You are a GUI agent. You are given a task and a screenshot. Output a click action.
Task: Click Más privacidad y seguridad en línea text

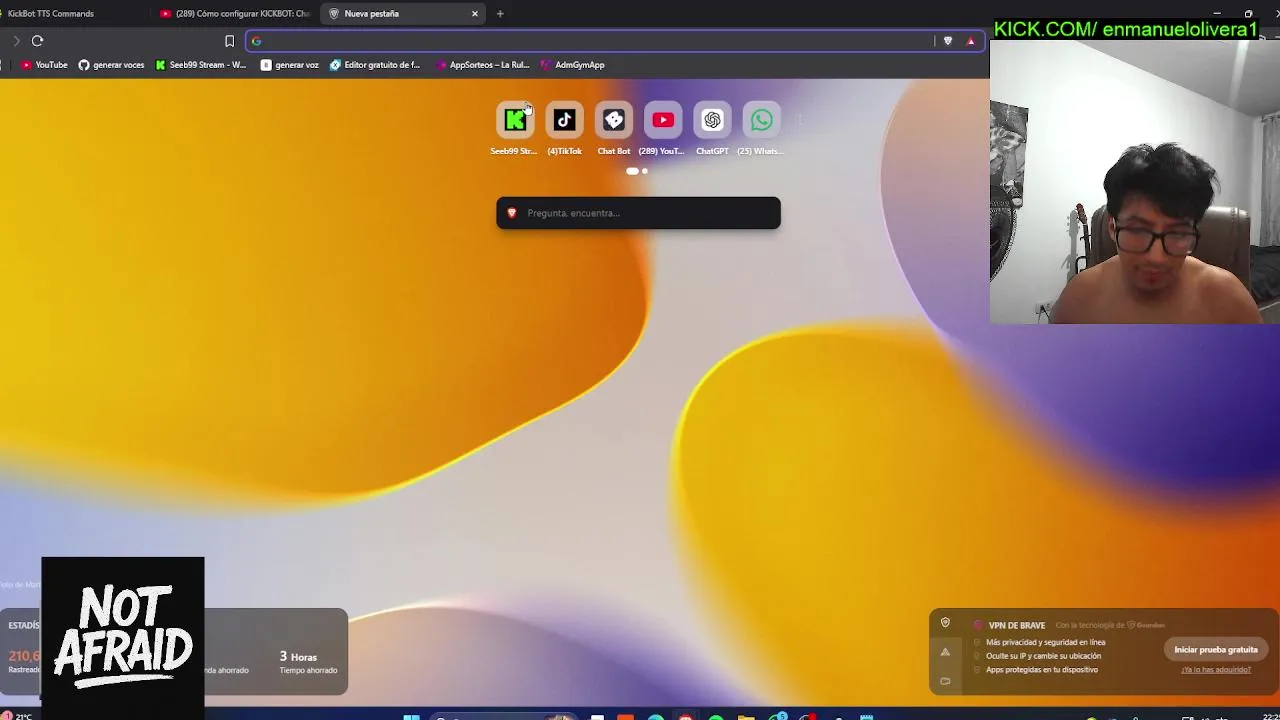[1045, 642]
